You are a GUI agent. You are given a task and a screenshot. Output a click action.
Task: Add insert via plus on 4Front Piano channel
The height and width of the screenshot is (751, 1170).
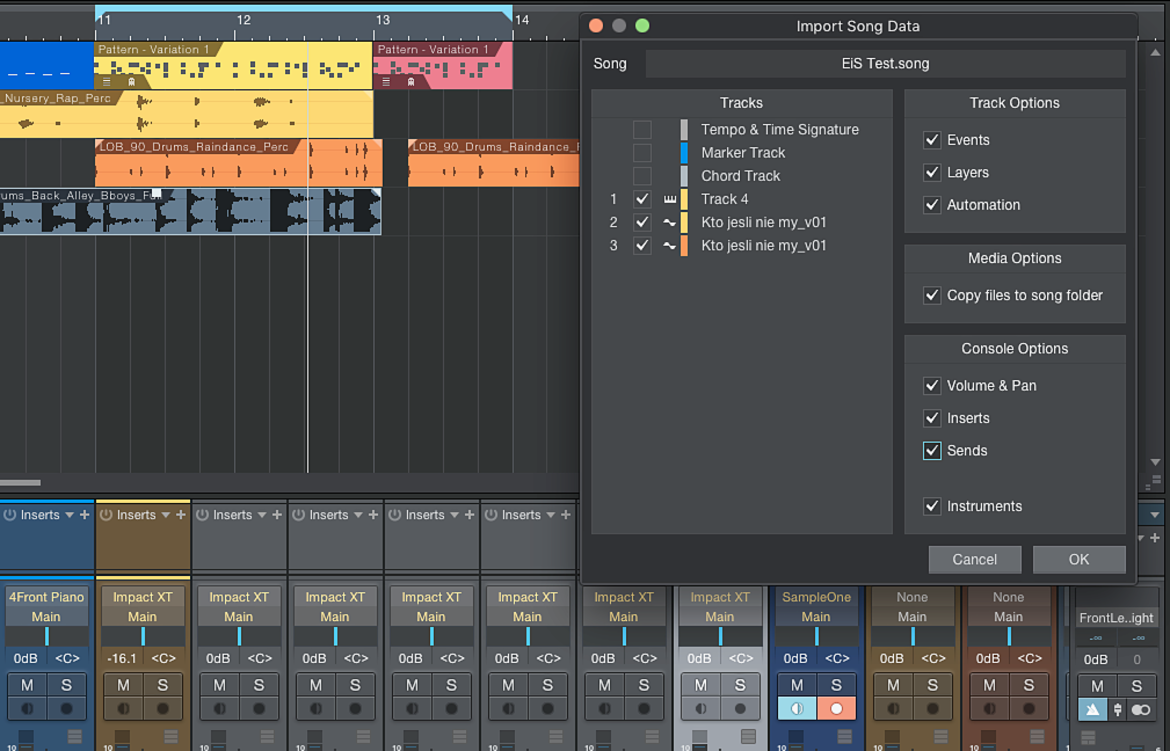point(84,515)
